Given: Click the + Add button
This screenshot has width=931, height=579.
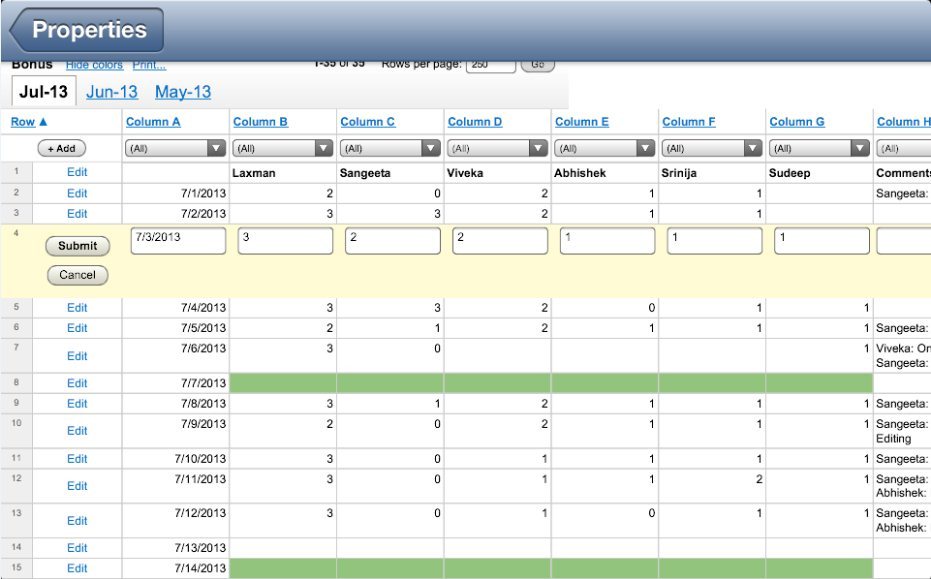Looking at the screenshot, I should click(x=62, y=148).
